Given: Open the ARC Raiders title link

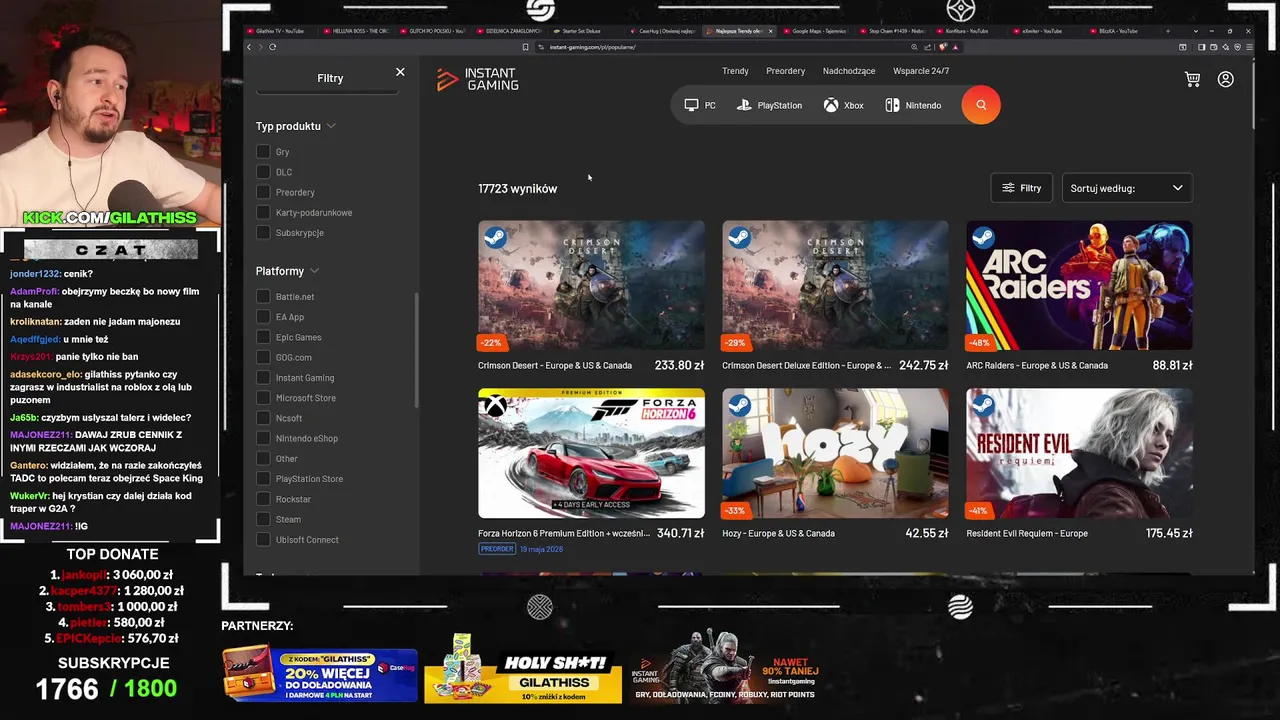Looking at the screenshot, I should pos(1037,365).
